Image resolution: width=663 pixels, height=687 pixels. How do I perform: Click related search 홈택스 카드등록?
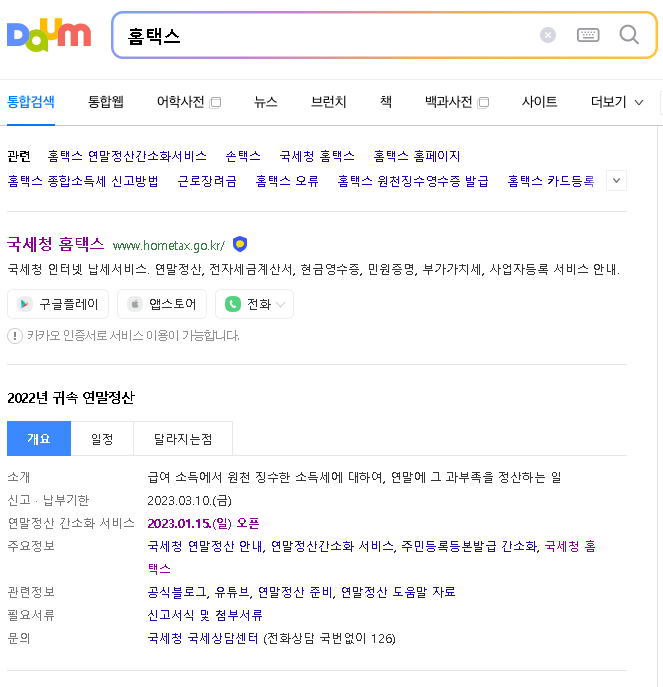[x=550, y=181]
